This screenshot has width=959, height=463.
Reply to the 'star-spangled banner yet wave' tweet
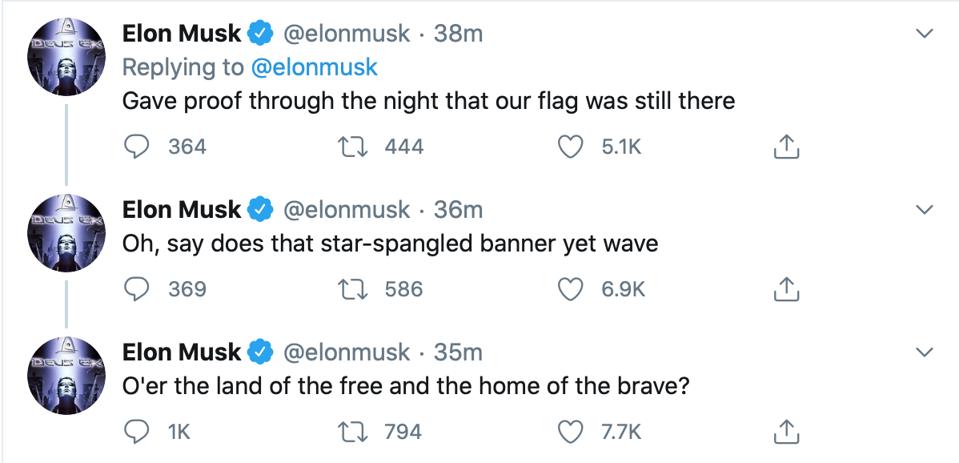click(x=135, y=289)
